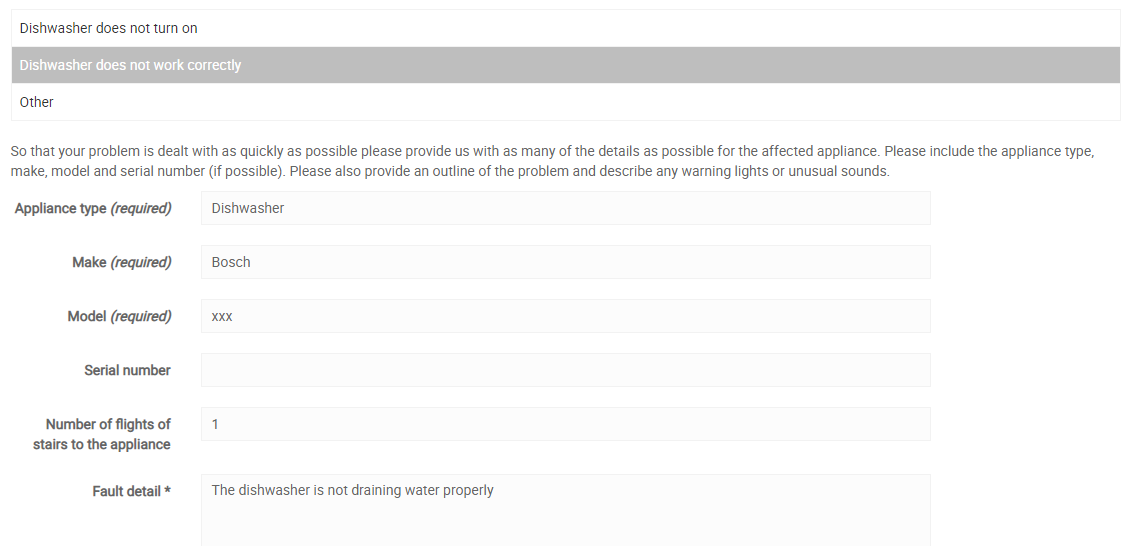Click the "Model" field label
The height and width of the screenshot is (546, 1135).
87,316
